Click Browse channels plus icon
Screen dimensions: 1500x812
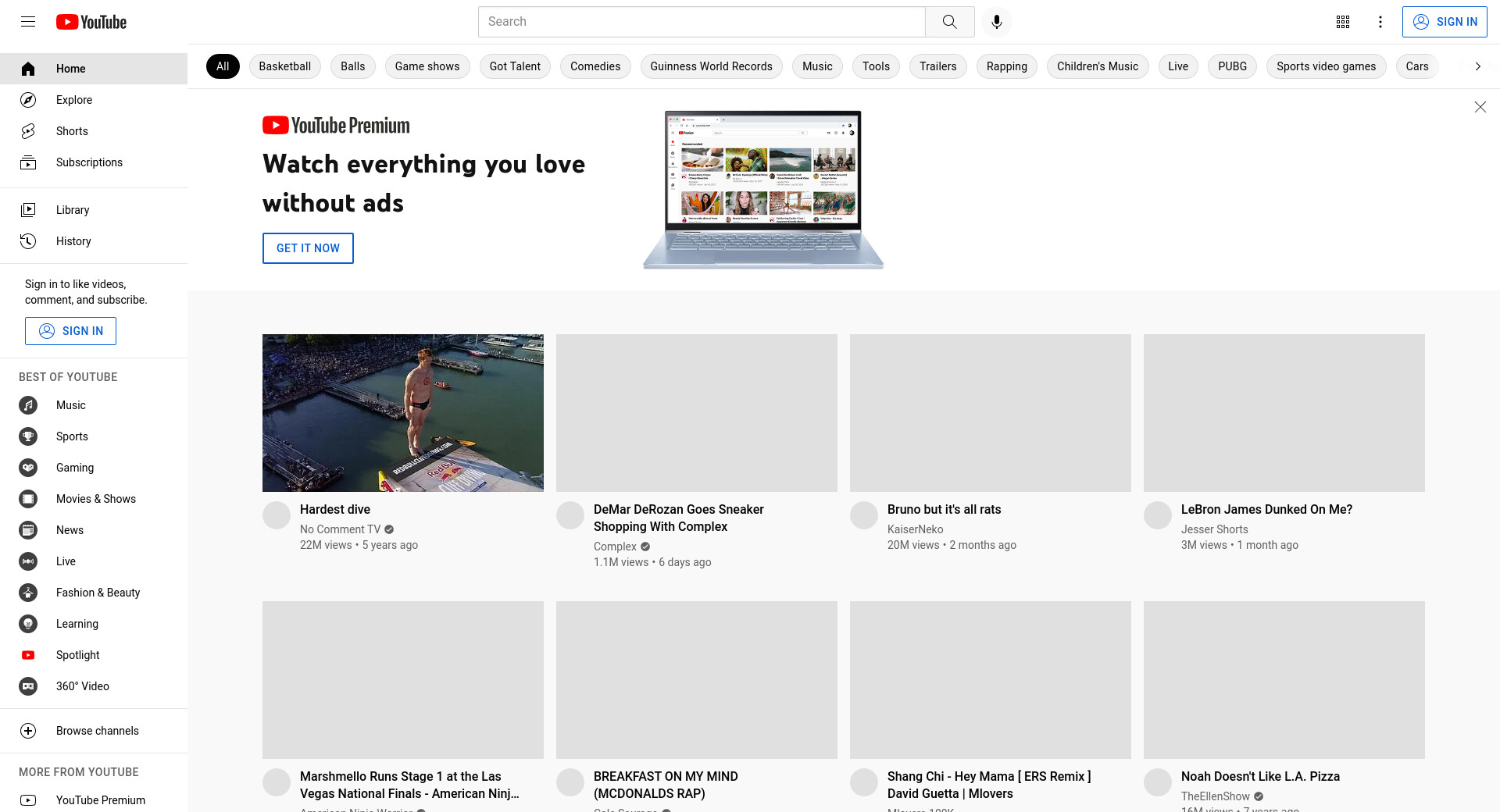pyautogui.click(x=28, y=731)
